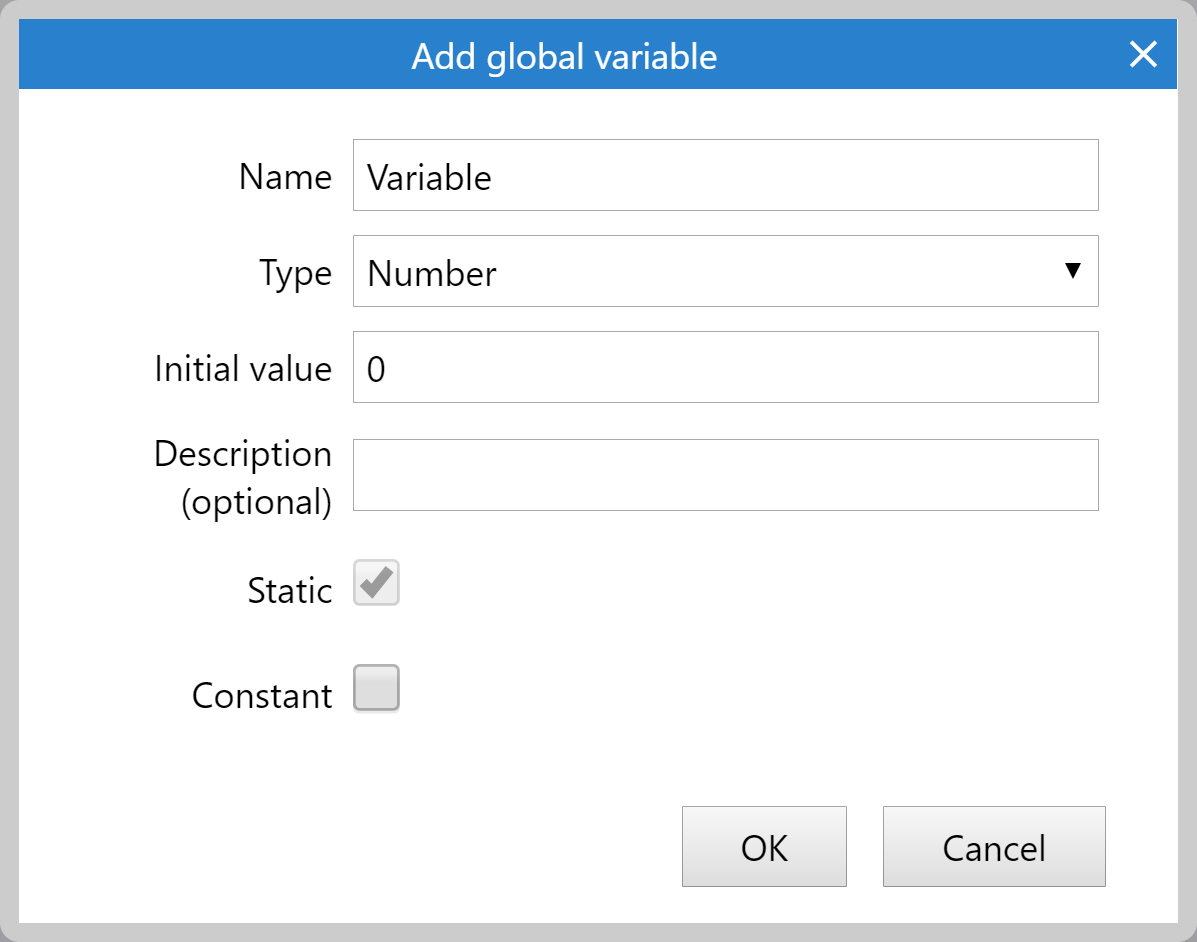Select the Initial value input showing 0

click(x=725, y=366)
